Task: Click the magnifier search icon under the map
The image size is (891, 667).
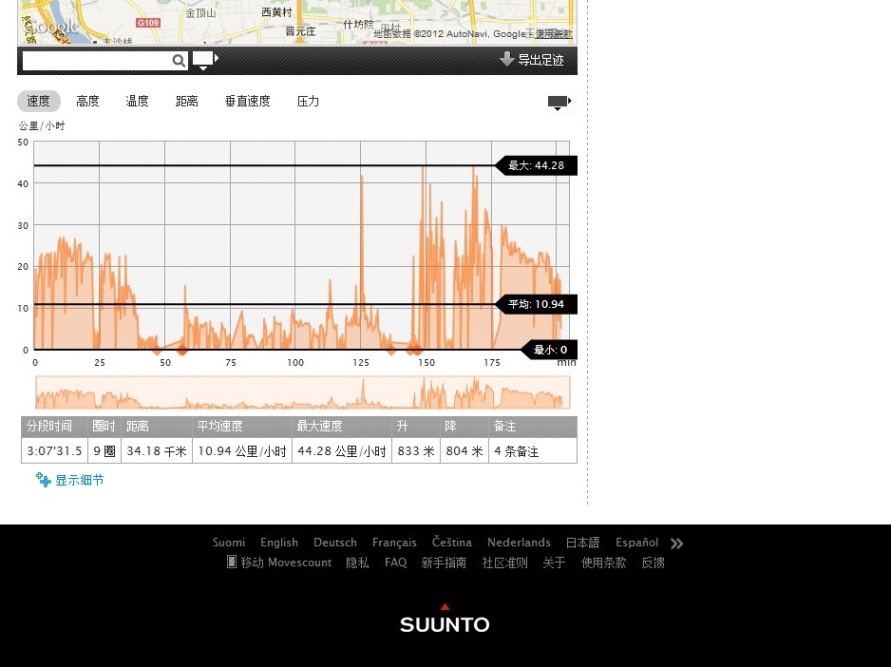Action: pyautogui.click(x=178, y=61)
